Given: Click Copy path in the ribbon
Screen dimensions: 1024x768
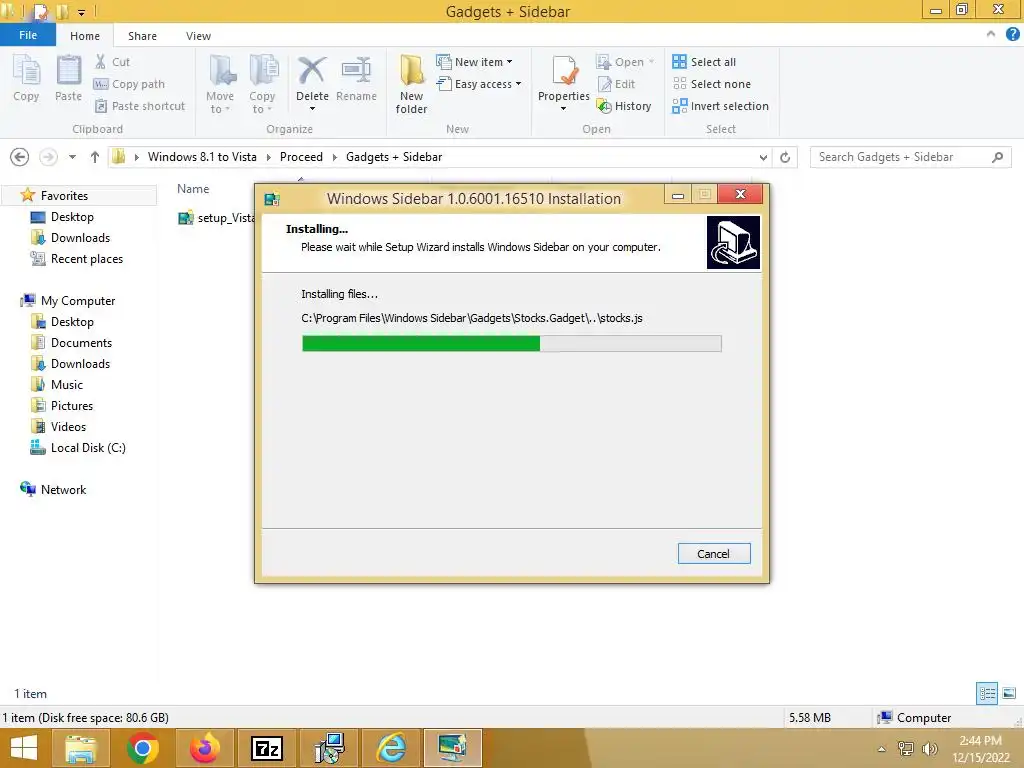Looking at the screenshot, I should [x=129, y=84].
